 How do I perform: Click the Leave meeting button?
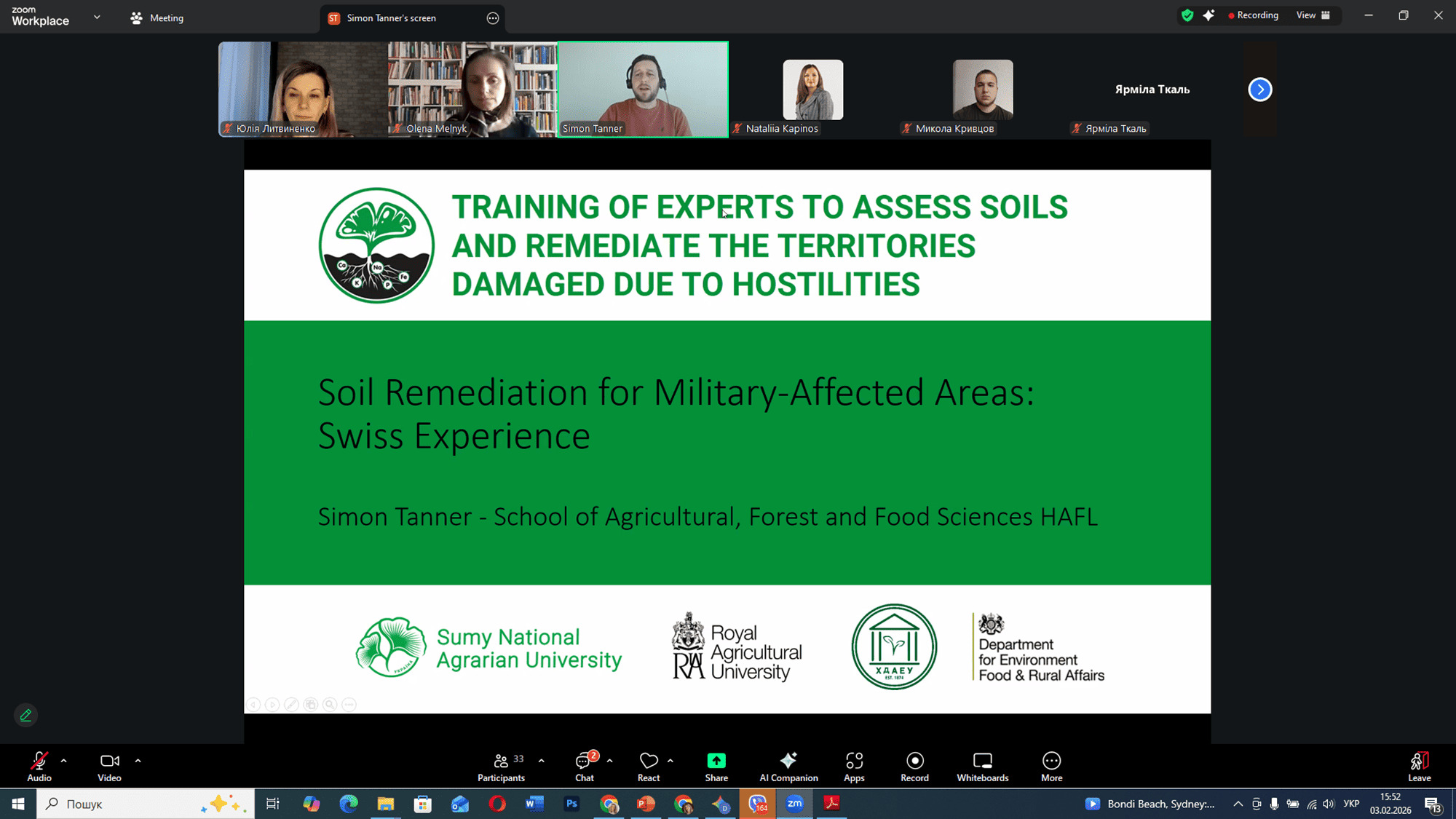pos(1419,767)
